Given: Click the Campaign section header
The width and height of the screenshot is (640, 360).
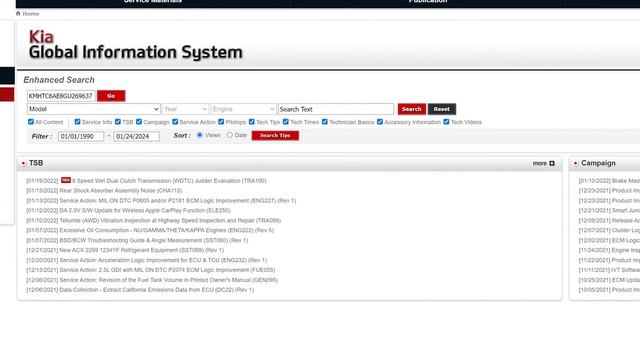Looking at the screenshot, I should (598, 163).
